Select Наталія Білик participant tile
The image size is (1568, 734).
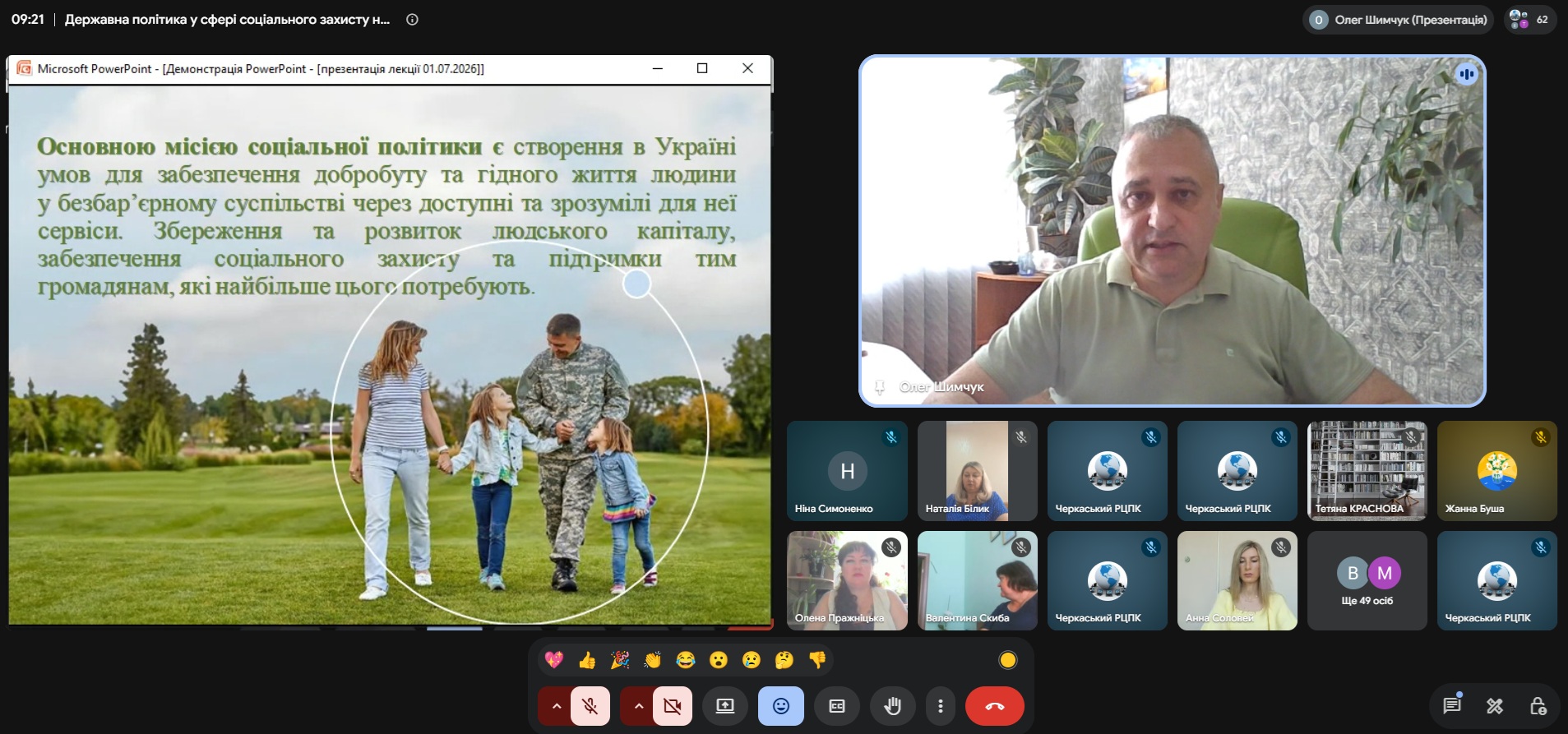978,471
